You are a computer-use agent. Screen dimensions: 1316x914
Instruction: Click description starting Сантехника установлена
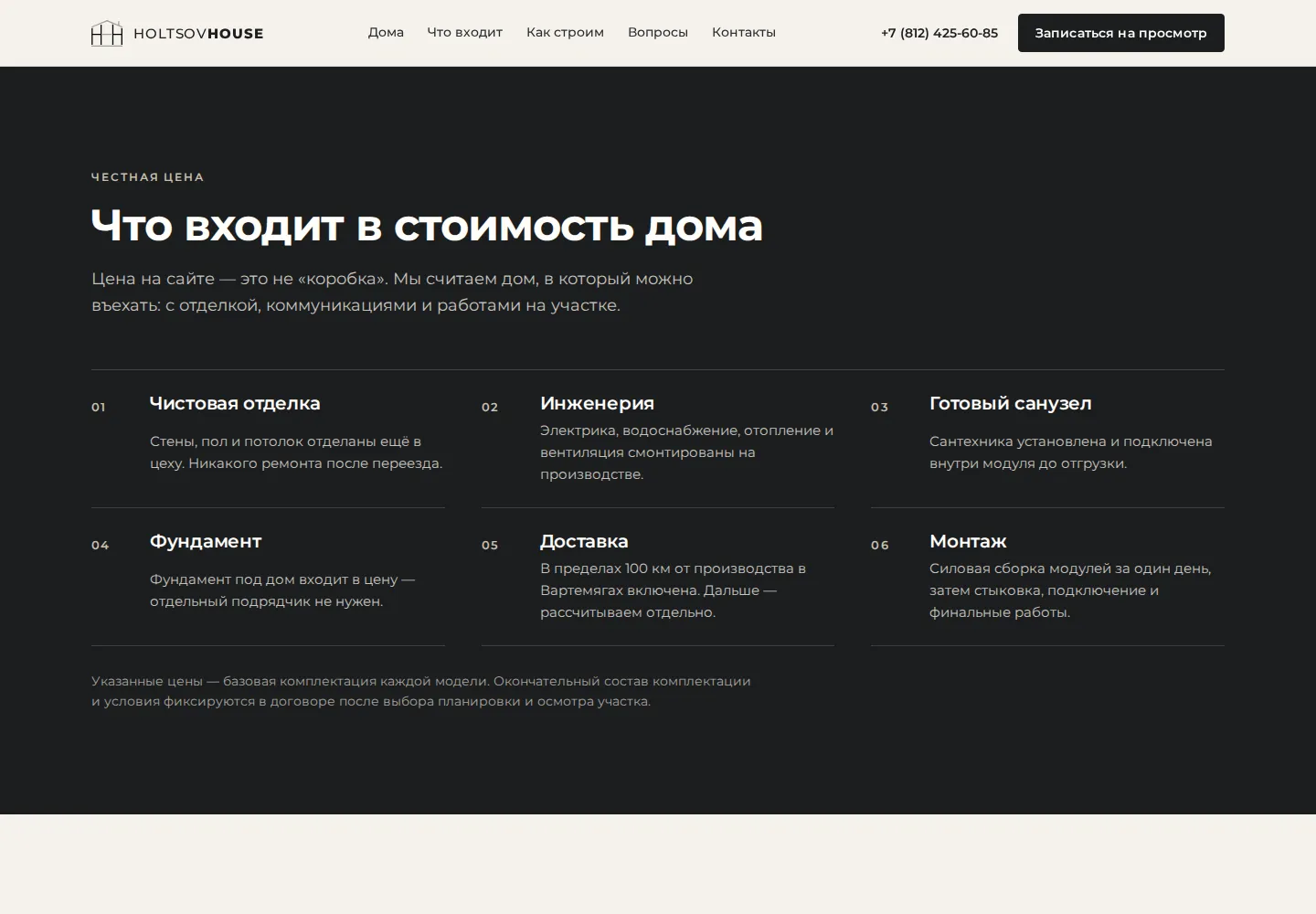click(x=1071, y=452)
